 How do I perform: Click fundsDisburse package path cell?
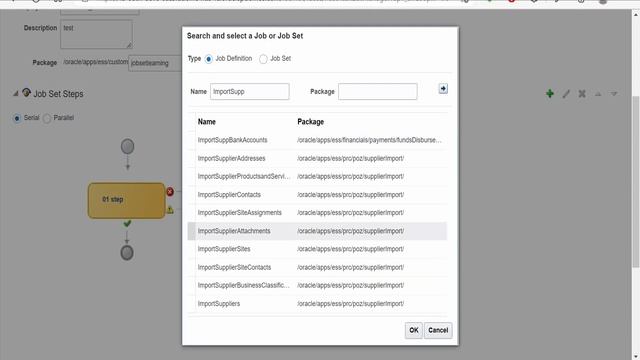(369, 140)
